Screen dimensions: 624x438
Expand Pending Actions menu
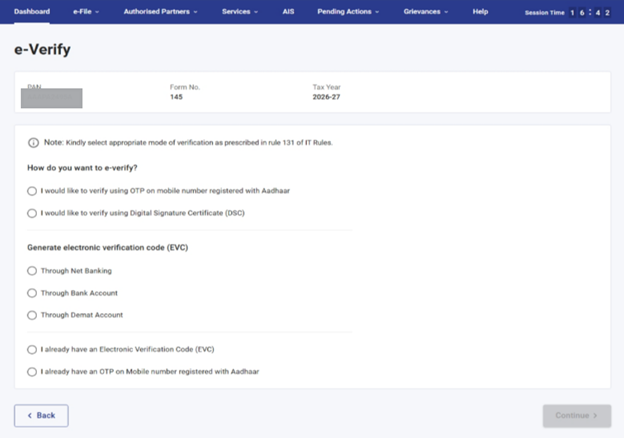tap(348, 12)
